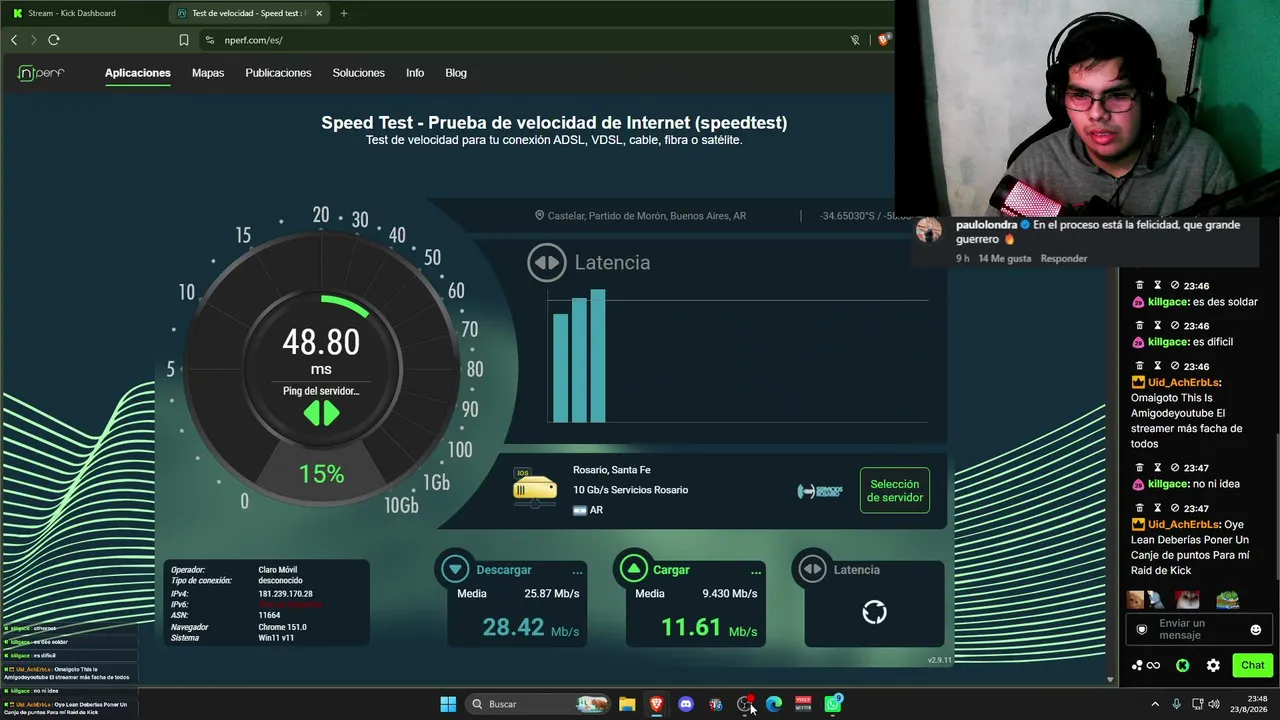Click username Uid_AchErbLs in the Omaigoto message

click(x=1183, y=383)
